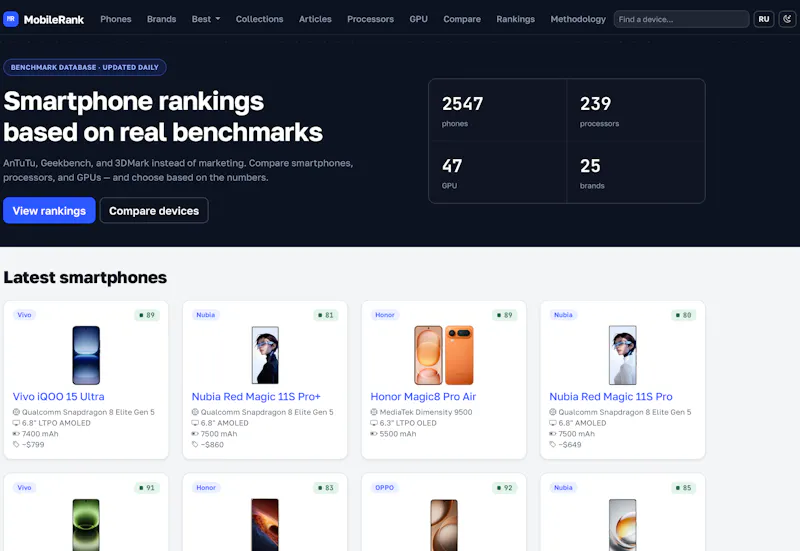Screen dimensions: 800x551
Task: Click the Honor tag on the score 83 card
Action: pos(206,487)
